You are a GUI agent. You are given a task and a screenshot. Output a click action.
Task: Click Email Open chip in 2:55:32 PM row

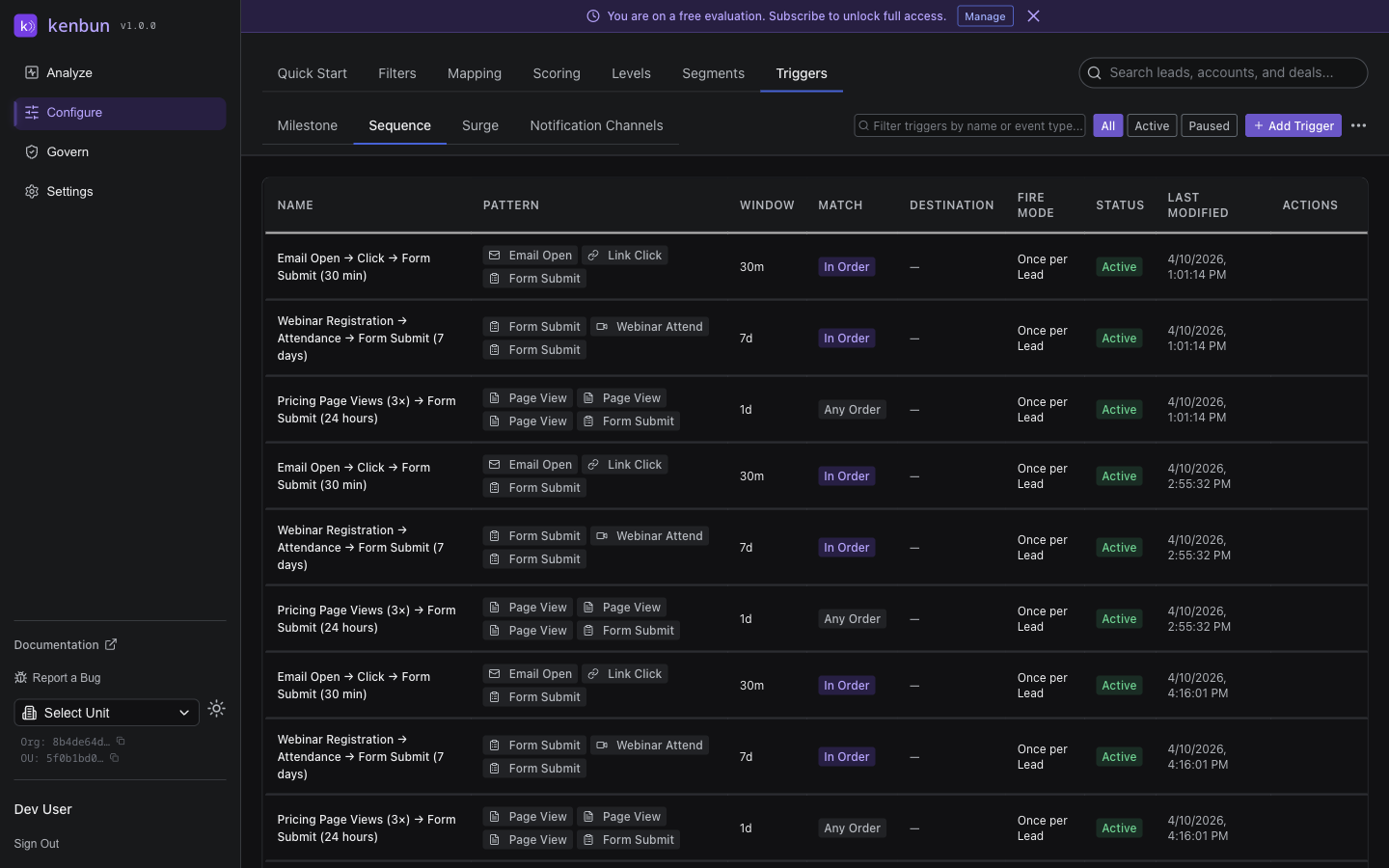tap(530, 465)
